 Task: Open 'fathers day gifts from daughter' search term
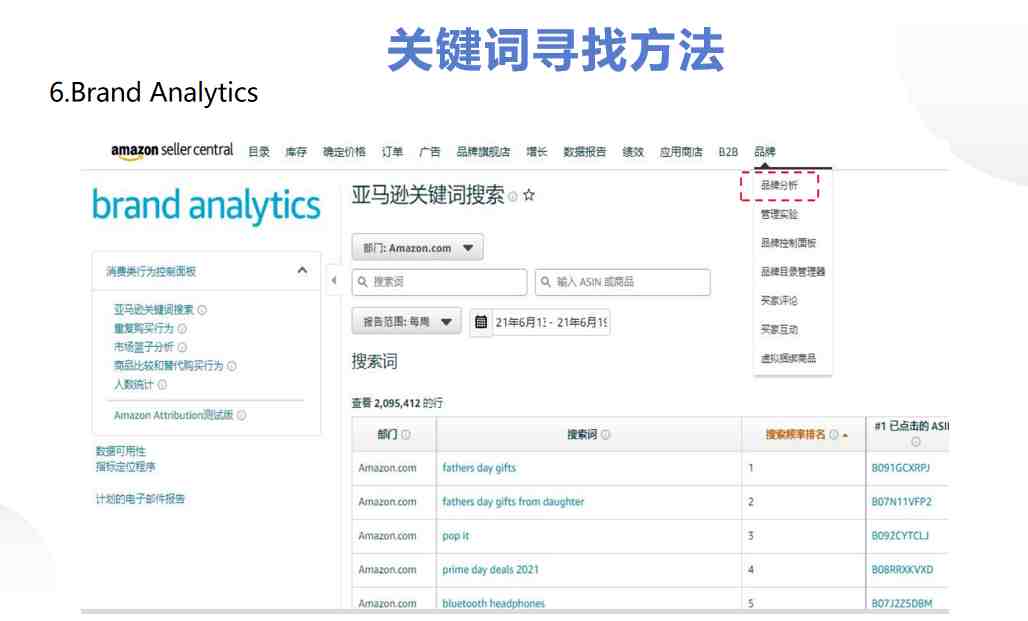pos(513,502)
